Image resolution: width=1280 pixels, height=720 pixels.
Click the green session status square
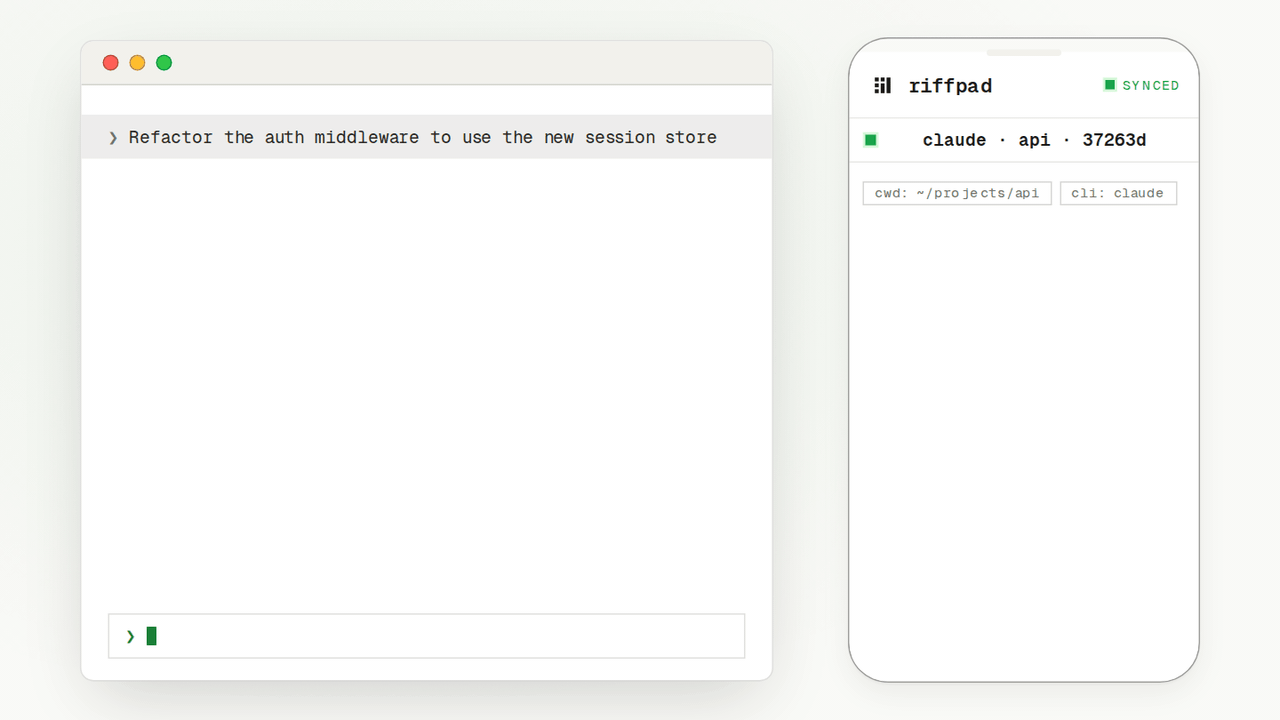[x=870, y=140]
